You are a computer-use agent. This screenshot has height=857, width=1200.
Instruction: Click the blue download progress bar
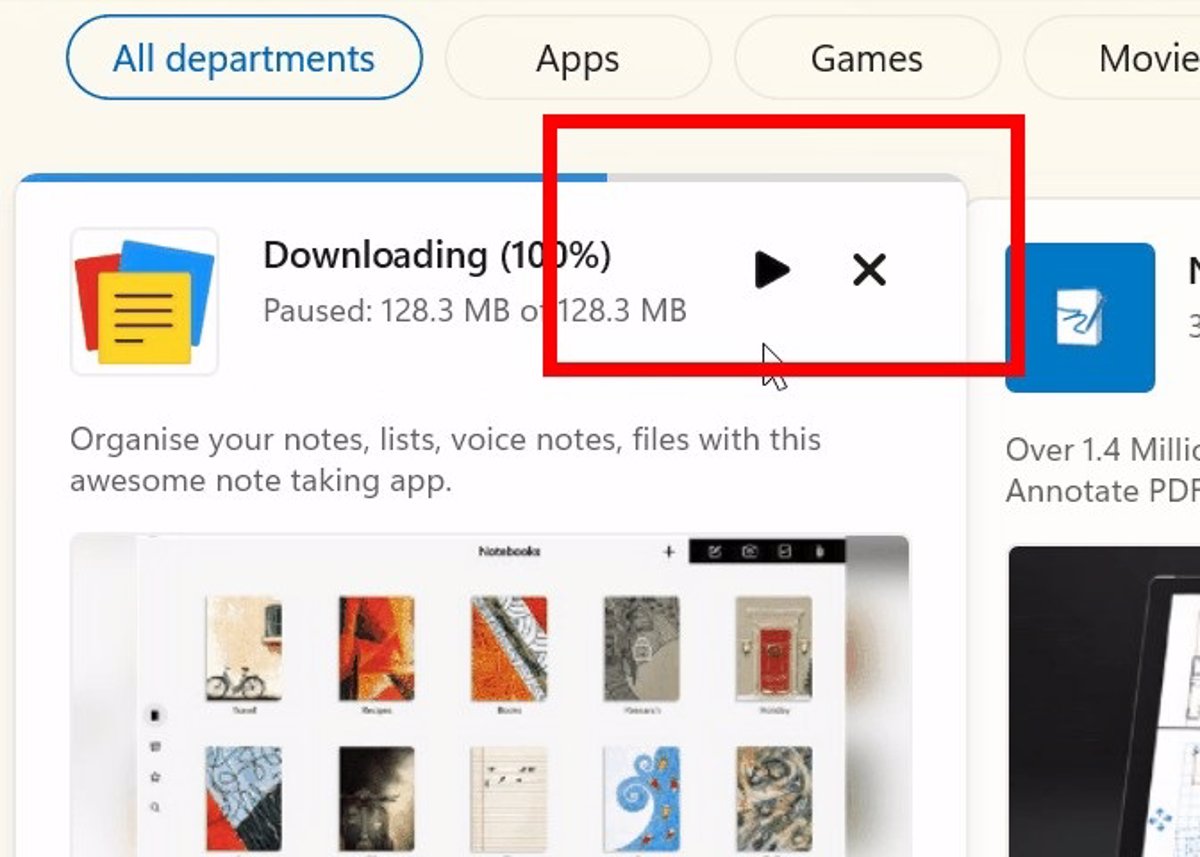(312, 178)
